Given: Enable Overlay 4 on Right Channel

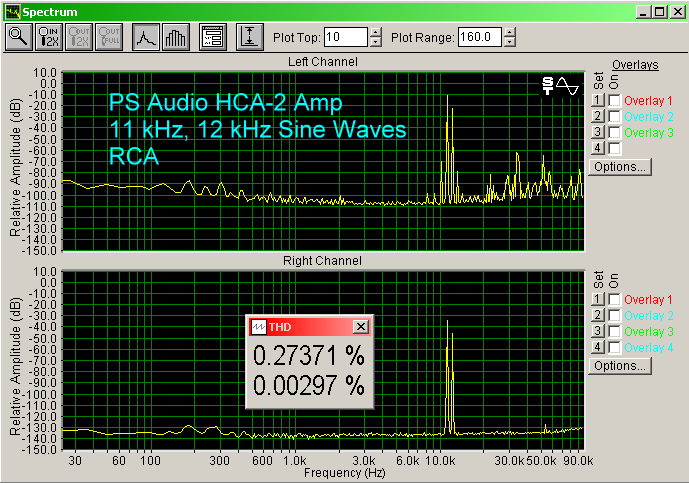Looking at the screenshot, I should 614,347.
